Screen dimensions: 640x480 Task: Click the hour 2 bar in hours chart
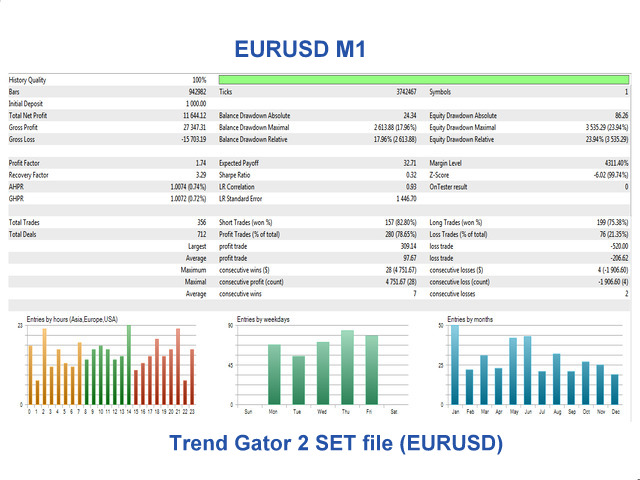point(44,367)
